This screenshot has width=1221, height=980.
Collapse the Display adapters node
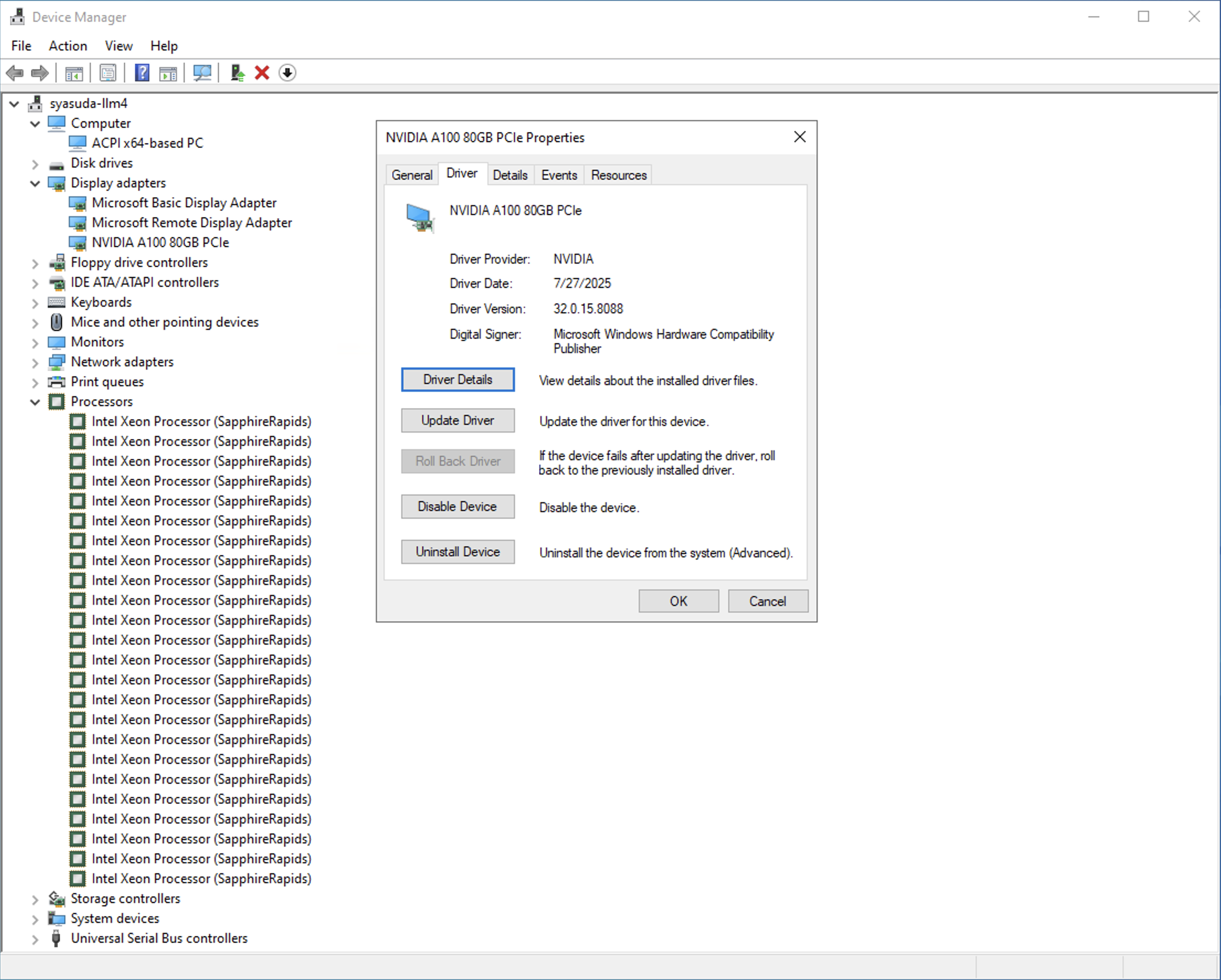pyautogui.click(x=35, y=183)
